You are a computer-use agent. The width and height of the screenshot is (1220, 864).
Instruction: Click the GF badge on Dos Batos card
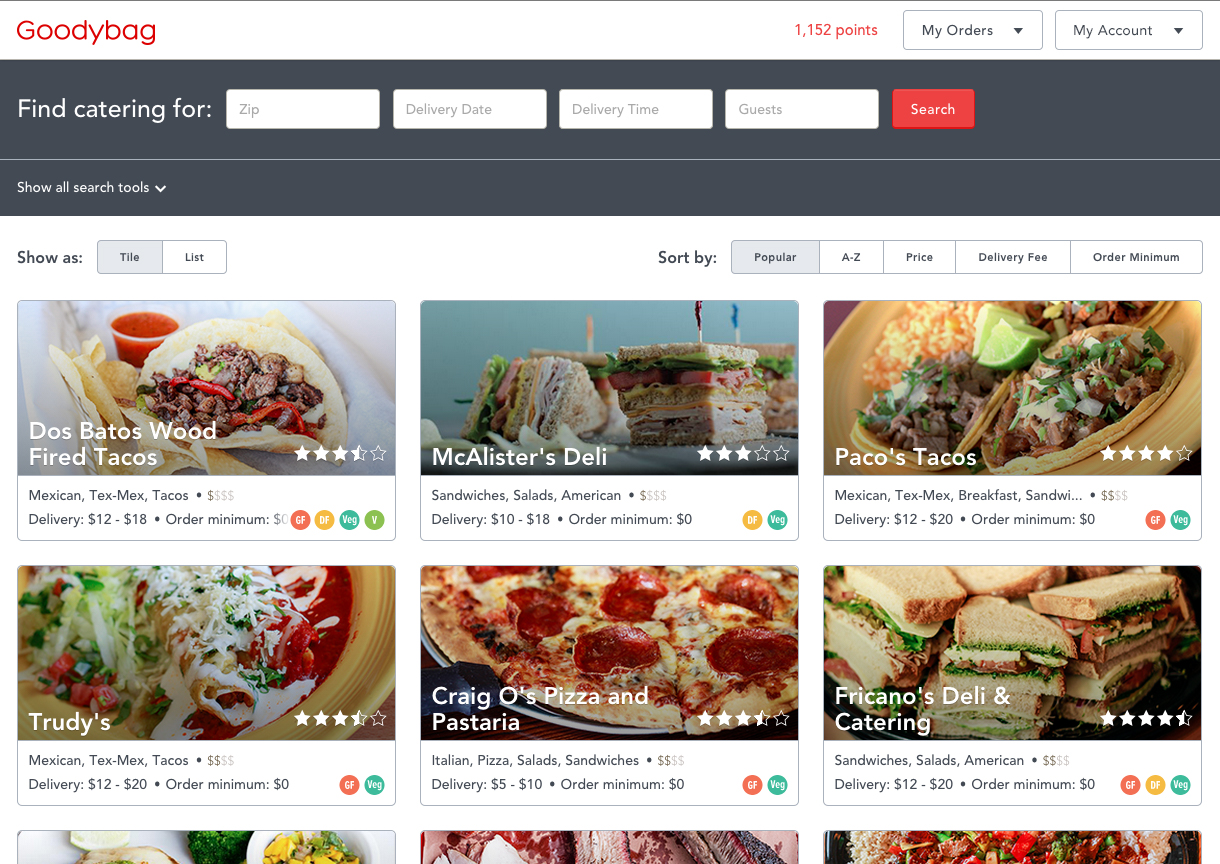pos(300,520)
